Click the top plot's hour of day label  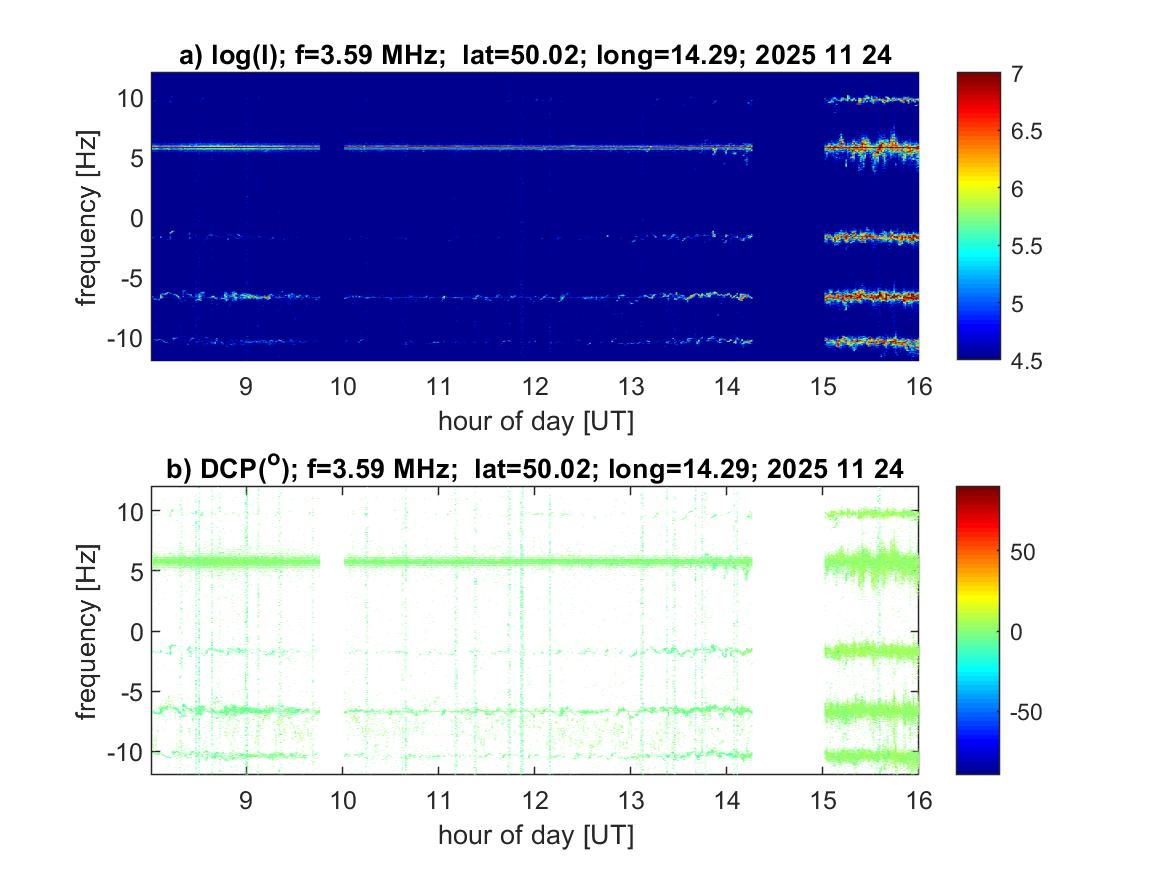[x=535, y=421]
